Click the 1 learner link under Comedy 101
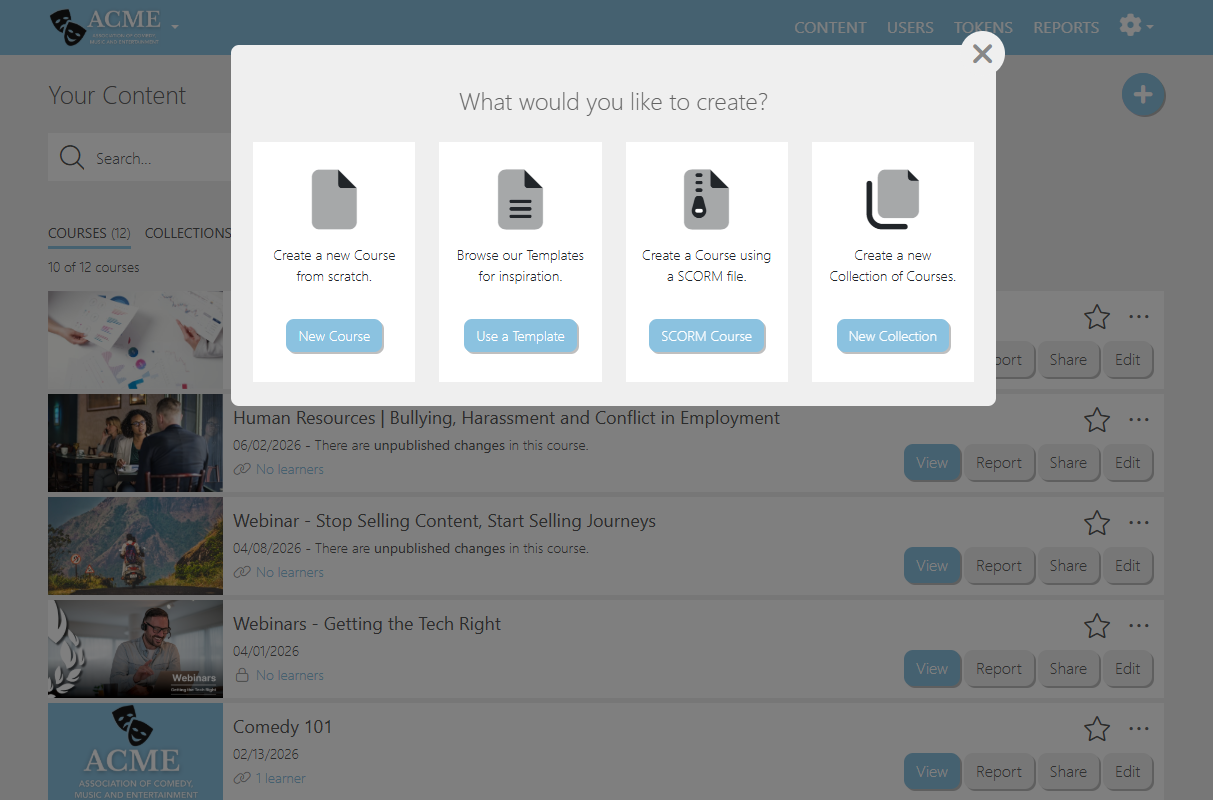Image resolution: width=1213 pixels, height=800 pixels. tap(280, 778)
